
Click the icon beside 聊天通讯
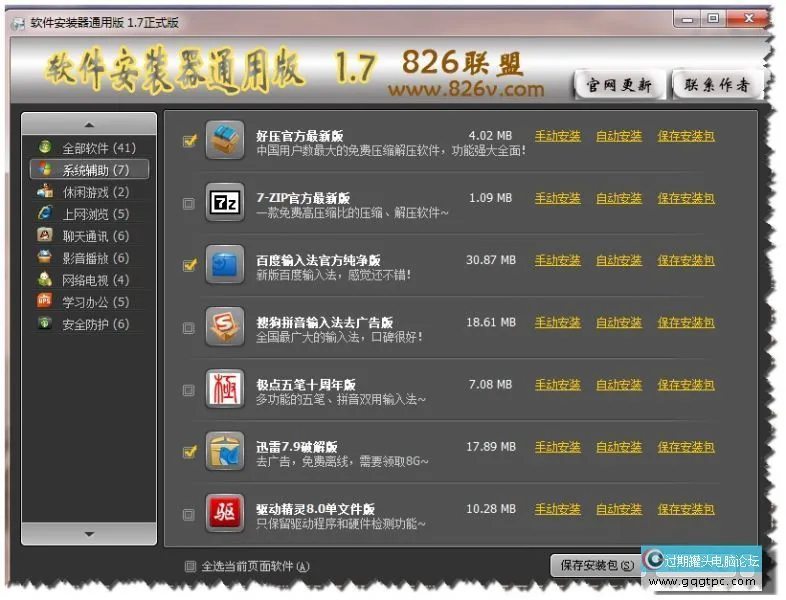[45, 235]
